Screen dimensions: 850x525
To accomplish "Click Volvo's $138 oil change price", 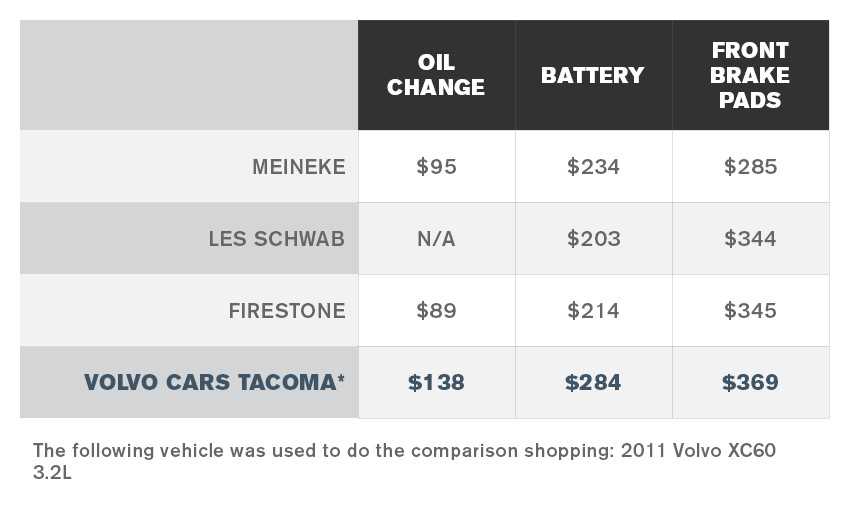I will (436, 382).
